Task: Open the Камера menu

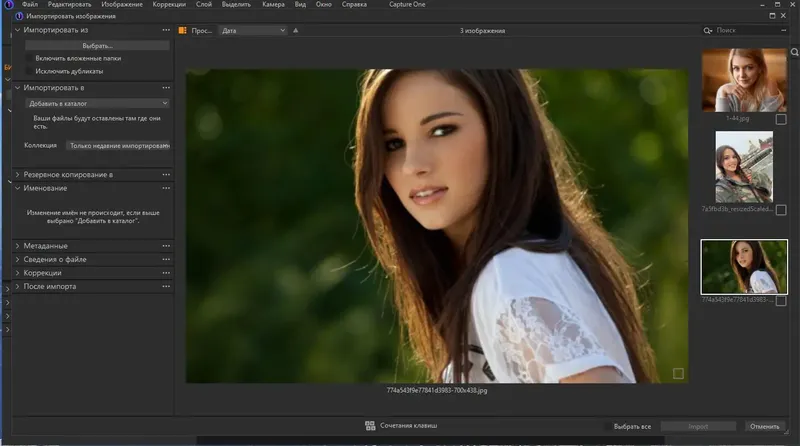Action: 273,5
